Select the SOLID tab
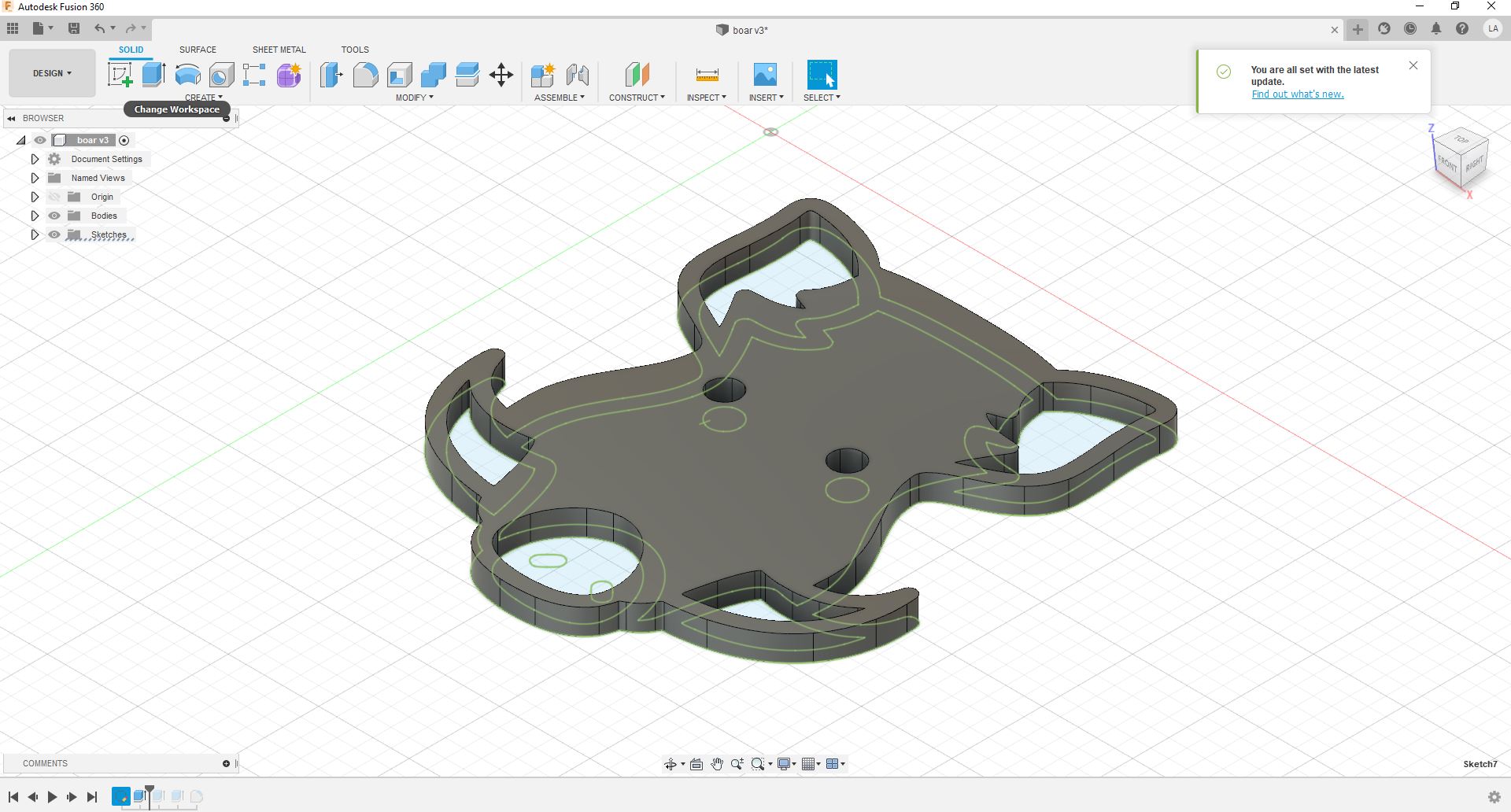 coord(131,50)
